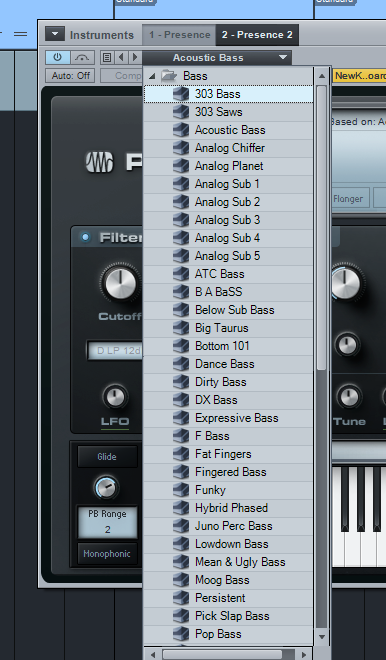Toggle the instrument power (bypass) button
The width and height of the screenshot is (386, 660).
pos(58,57)
